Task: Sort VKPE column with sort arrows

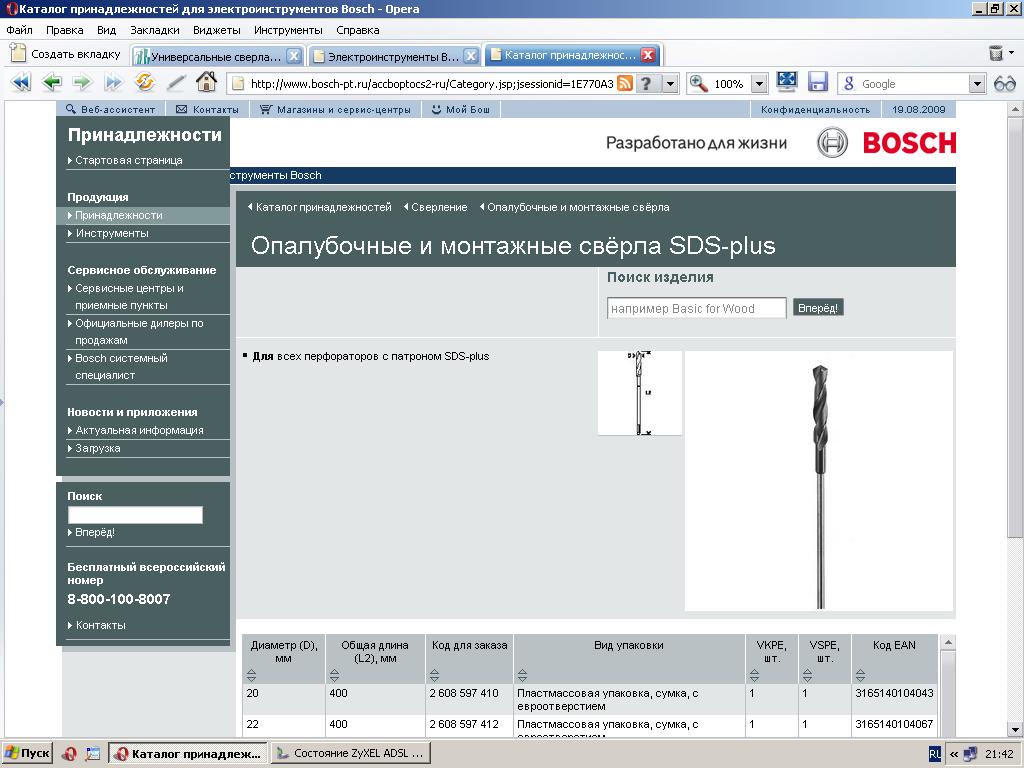Action: pos(754,675)
